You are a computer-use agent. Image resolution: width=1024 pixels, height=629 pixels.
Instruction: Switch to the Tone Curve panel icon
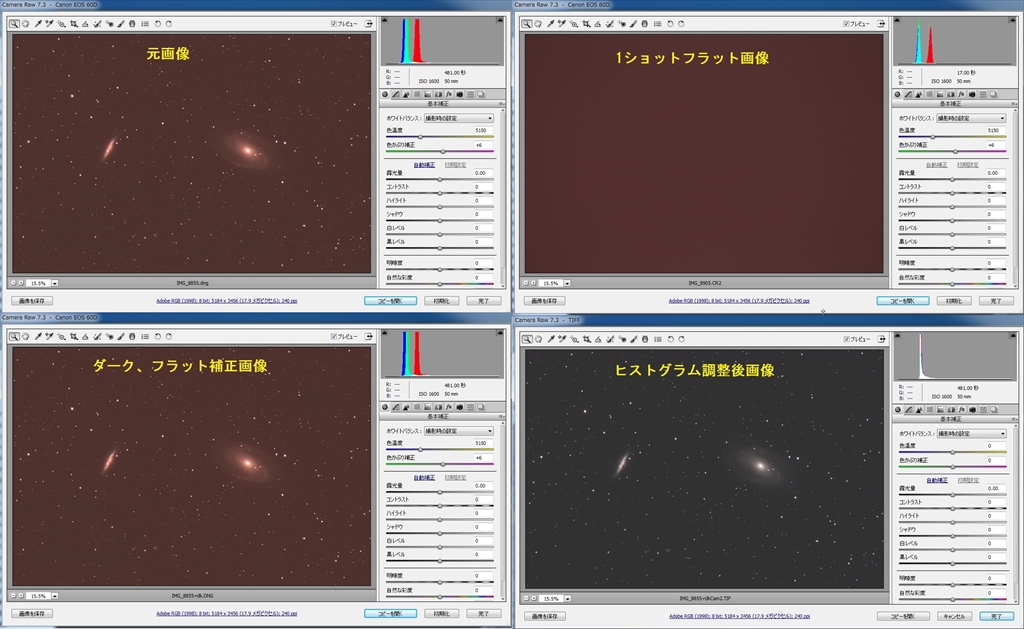[x=396, y=94]
